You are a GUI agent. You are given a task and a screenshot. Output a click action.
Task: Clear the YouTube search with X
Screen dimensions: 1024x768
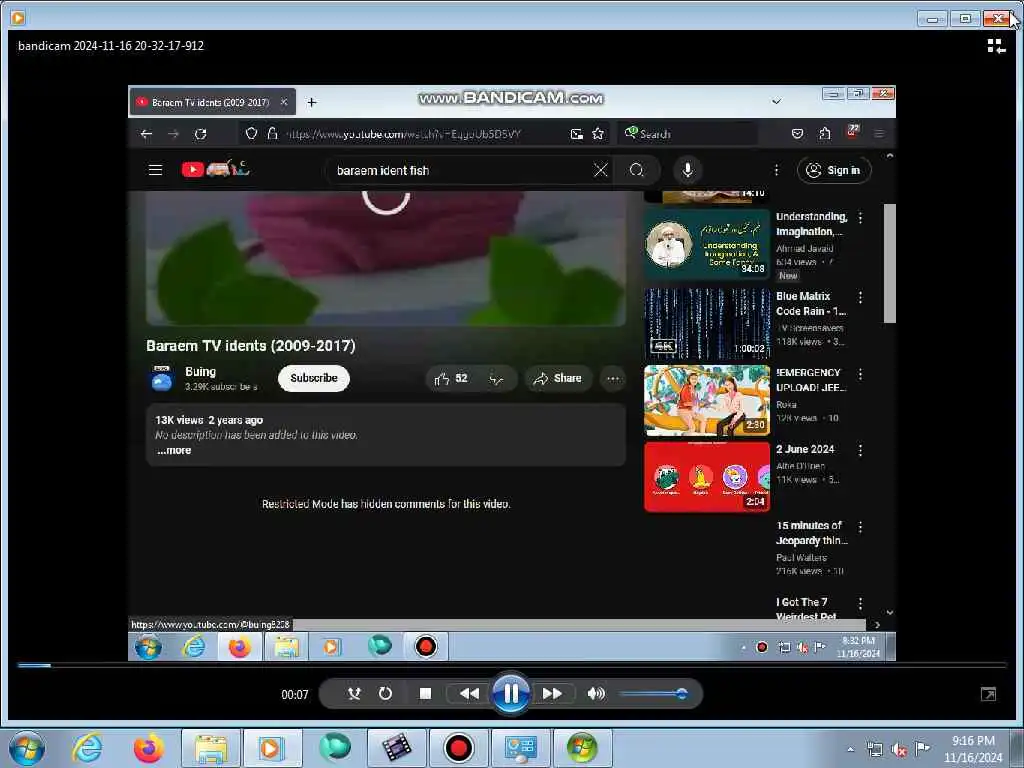tap(600, 170)
